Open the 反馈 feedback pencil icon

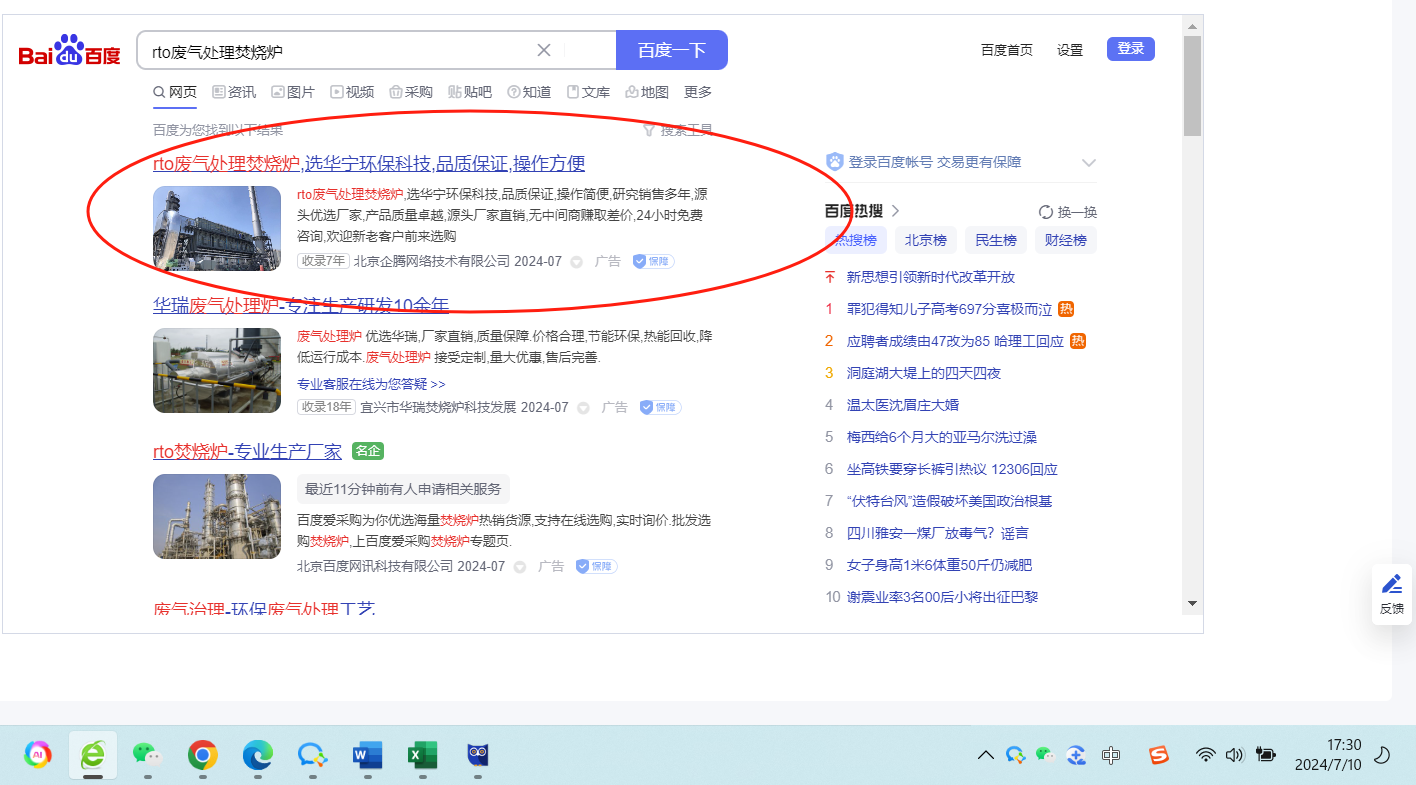coord(1391,585)
